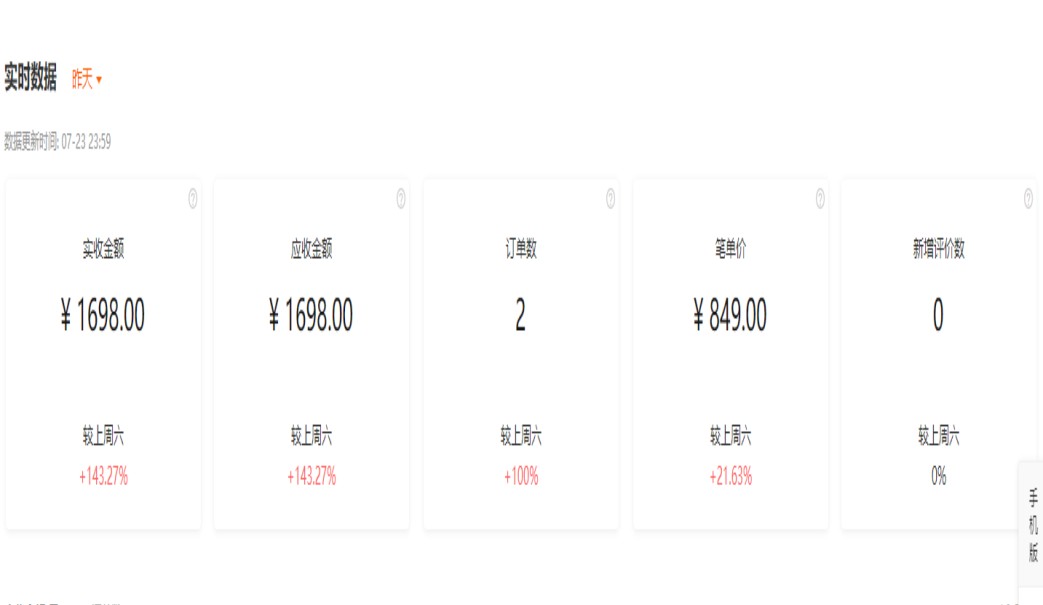Open the 昨天 date range dropdown
Screen dimensions: 1043x605
click(87, 80)
